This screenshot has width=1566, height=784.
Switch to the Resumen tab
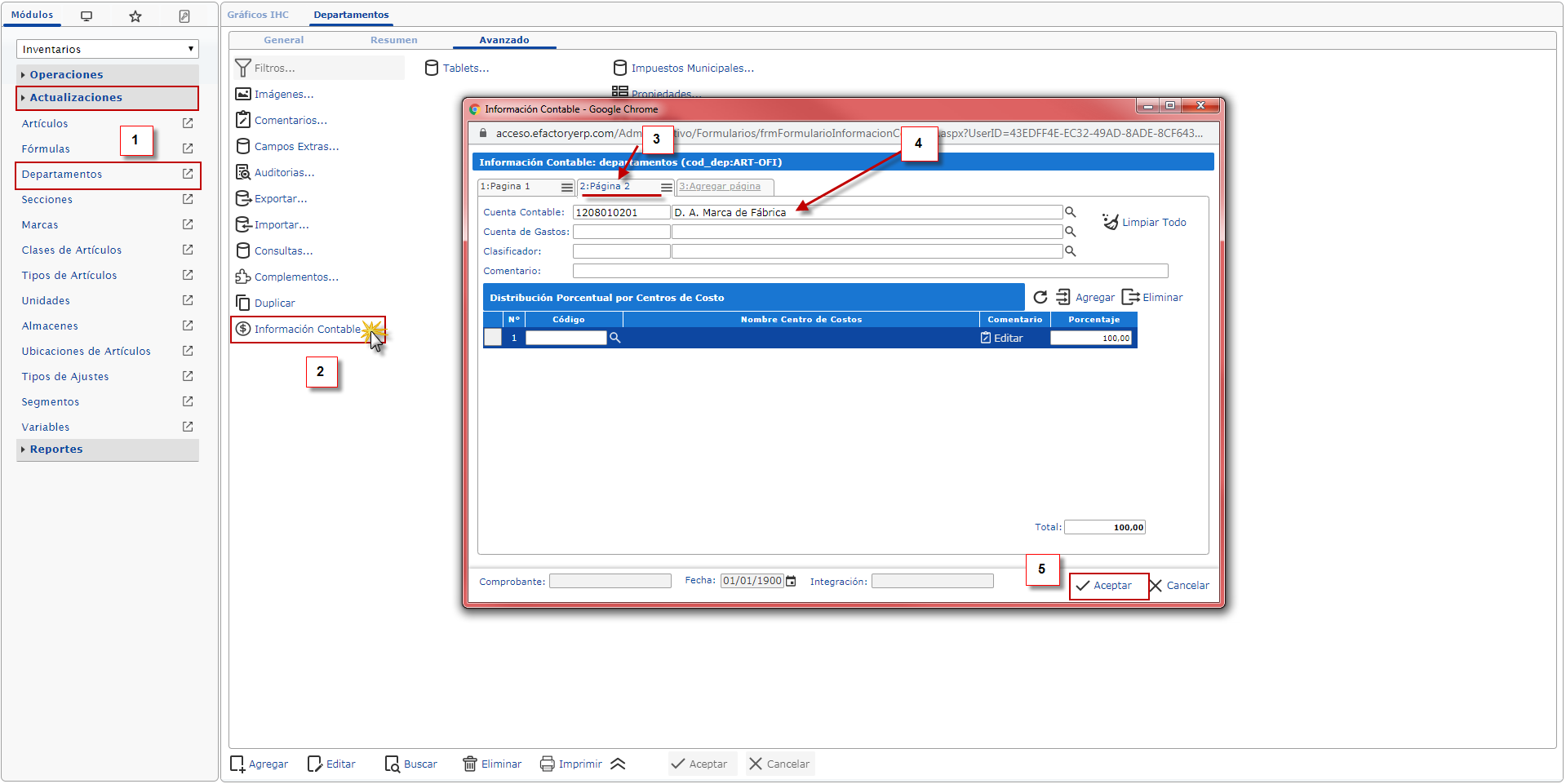393,40
